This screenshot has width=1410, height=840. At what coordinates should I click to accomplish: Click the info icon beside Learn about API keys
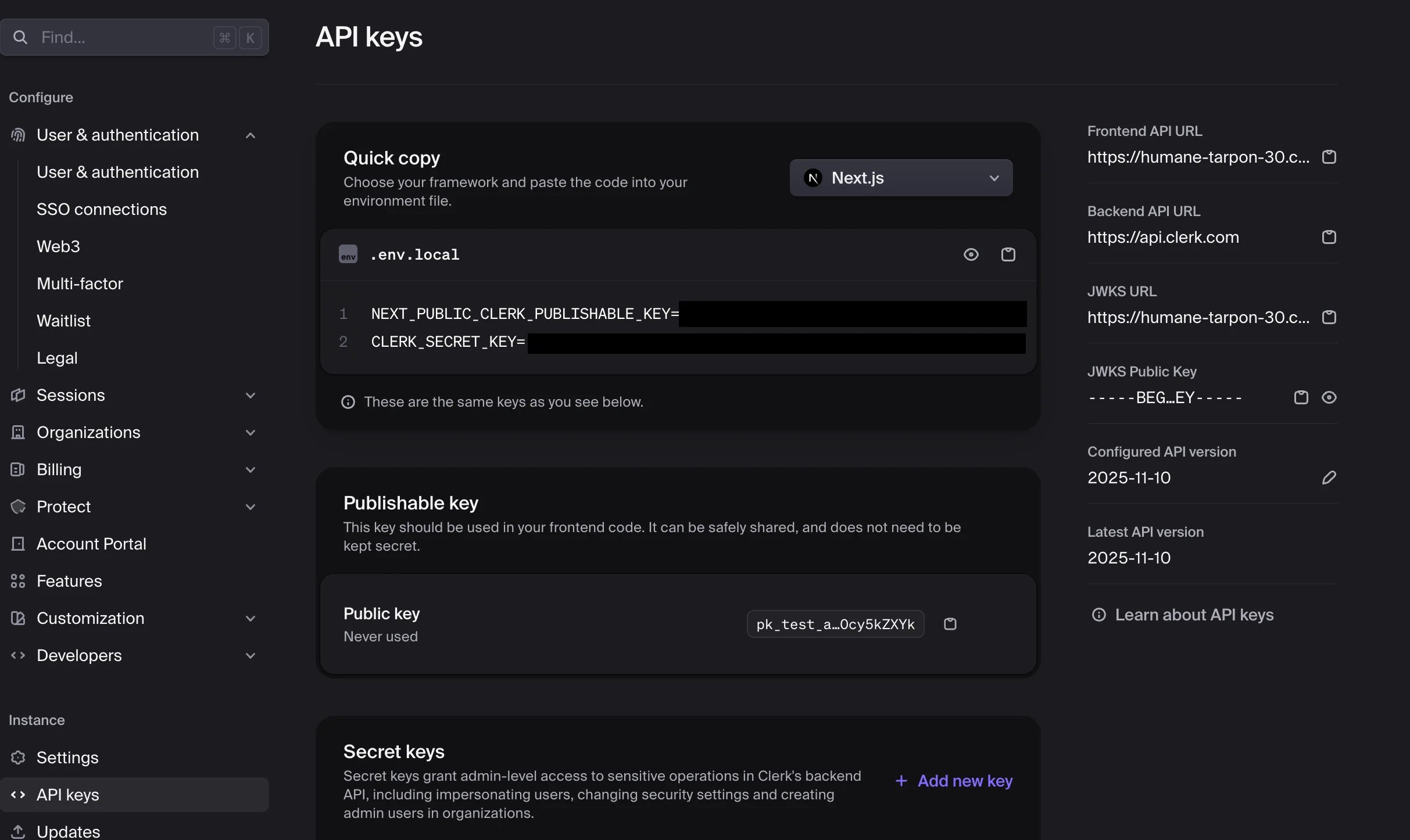tap(1098, 615)
